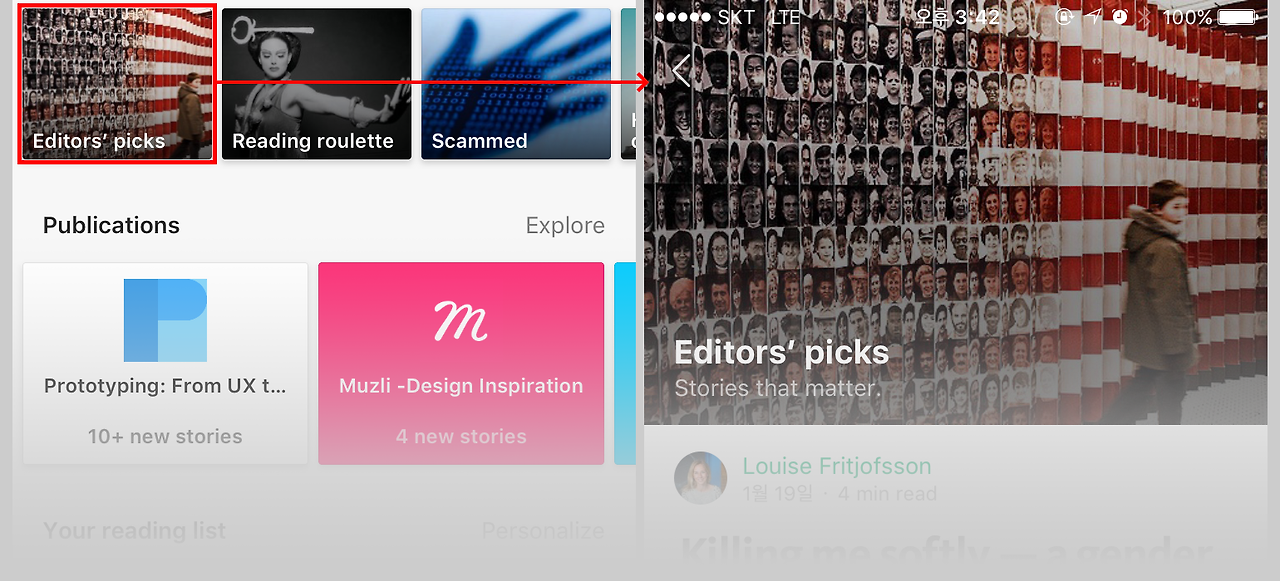
Task: Open the Scammed collection thumbnail
Action: tap(516, 84)
